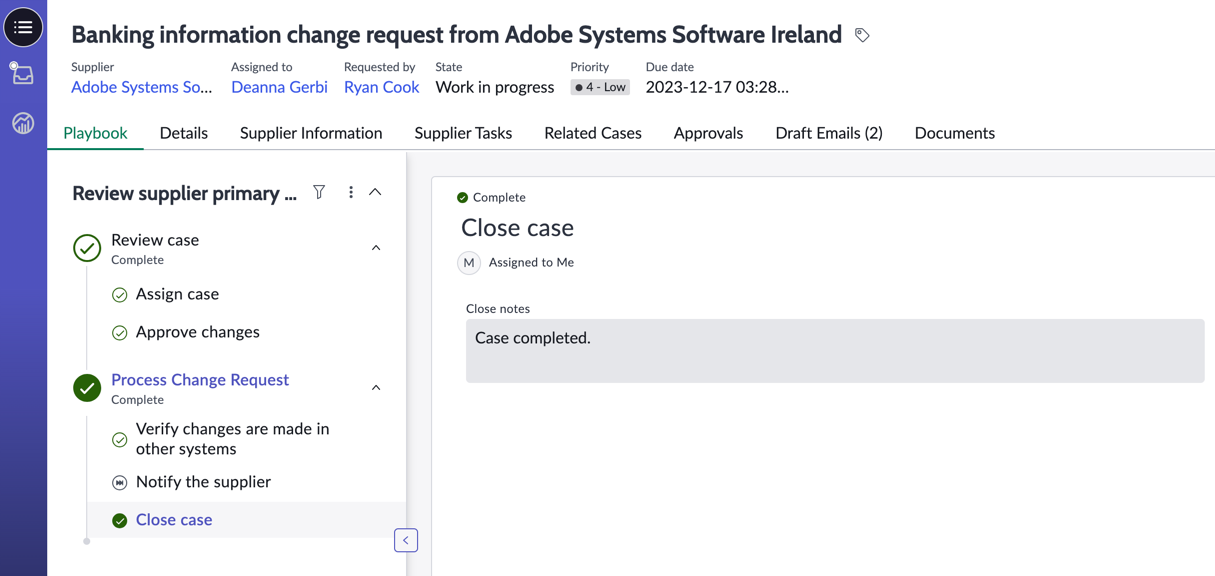Select Verify changes are made in other systems
1215x576 pixels.
pyautogui.click(x=233, y=439)
